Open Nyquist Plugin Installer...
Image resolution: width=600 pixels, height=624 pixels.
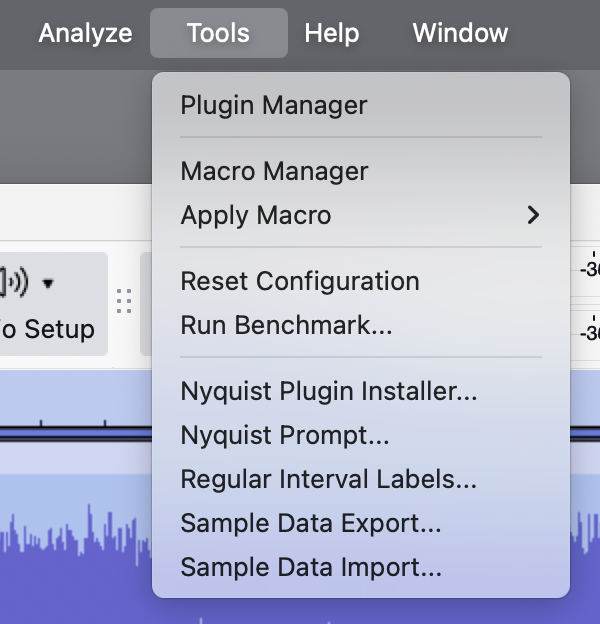pos(328,391)
